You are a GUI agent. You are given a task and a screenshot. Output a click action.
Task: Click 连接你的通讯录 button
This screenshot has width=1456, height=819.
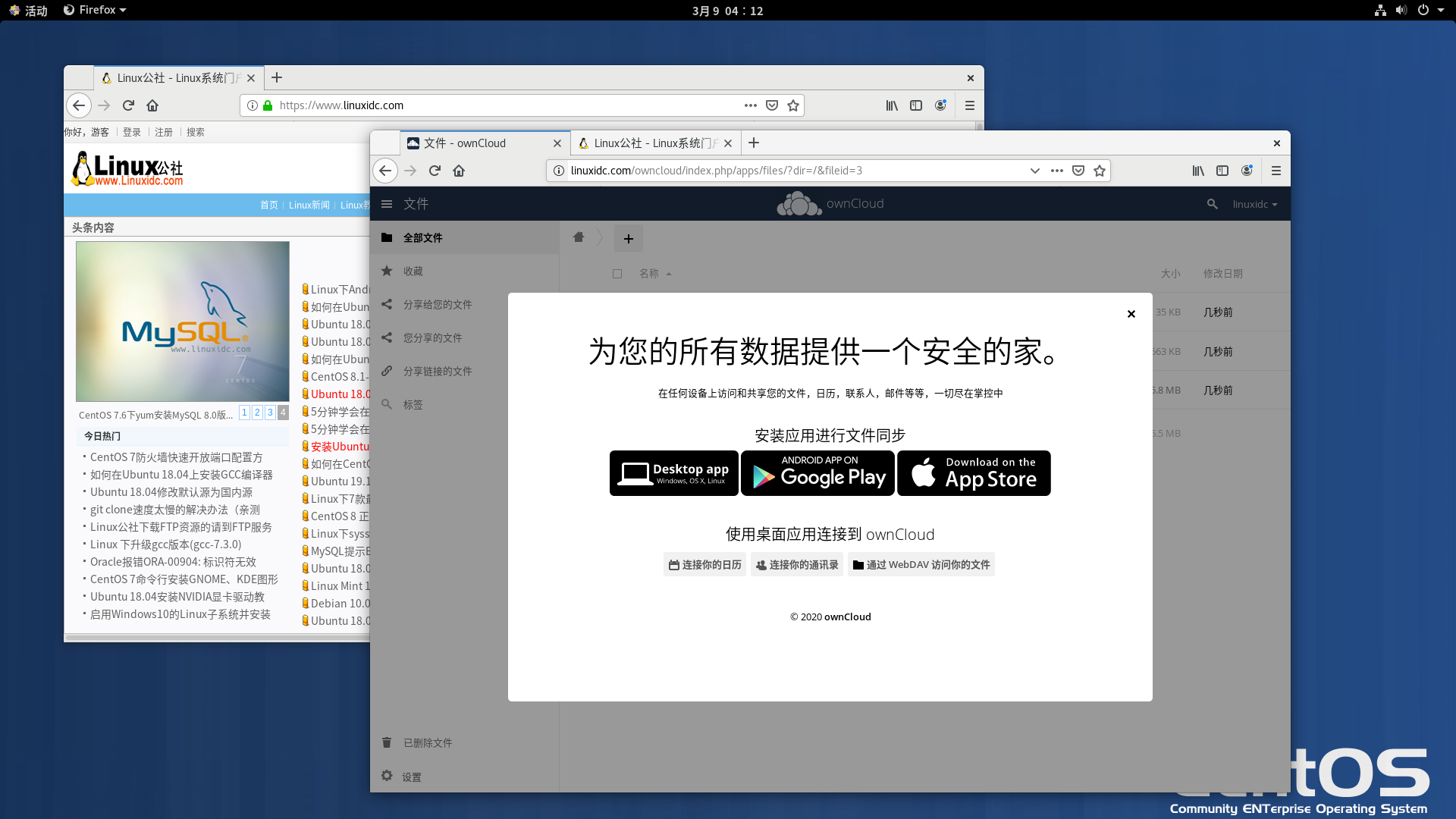click(797, 564)
